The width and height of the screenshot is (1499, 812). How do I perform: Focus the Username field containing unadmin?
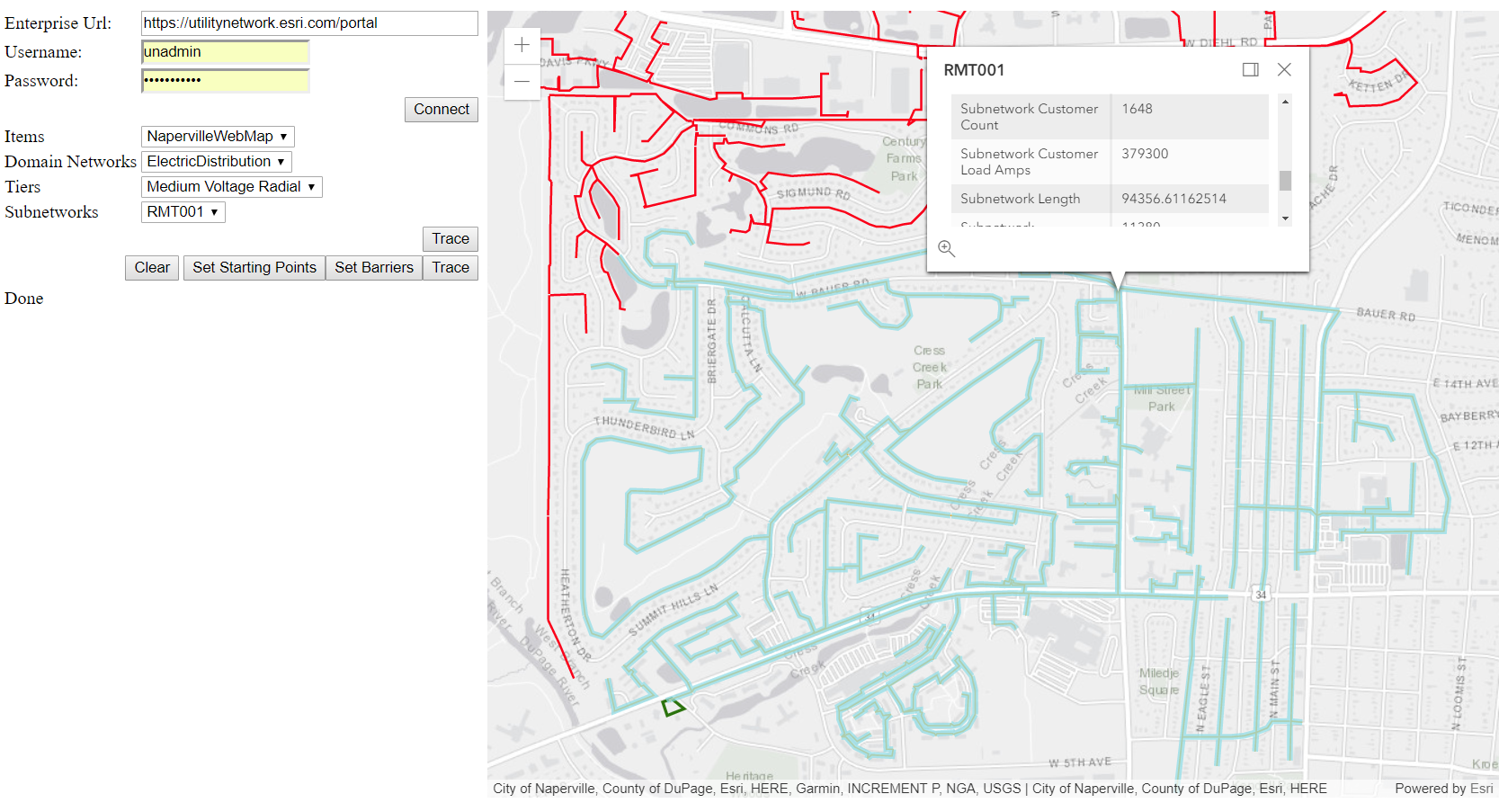point(225,52)
